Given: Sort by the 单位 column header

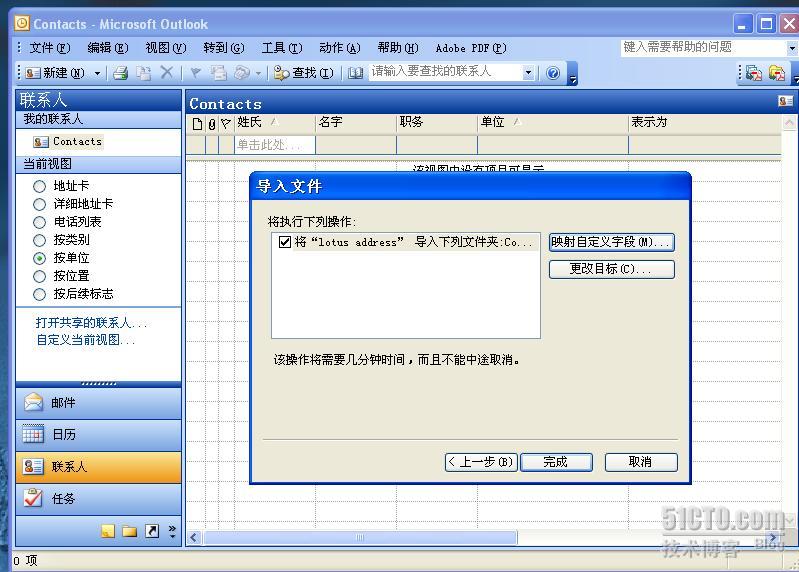Looking at the screenshot, I should click(552, 122).
